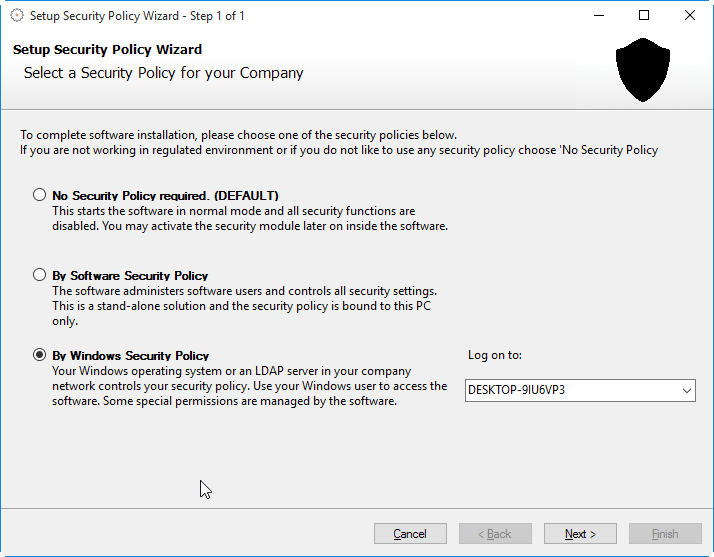
Task: Click the gear icon in the title bar
Action: tap(16, 16)
